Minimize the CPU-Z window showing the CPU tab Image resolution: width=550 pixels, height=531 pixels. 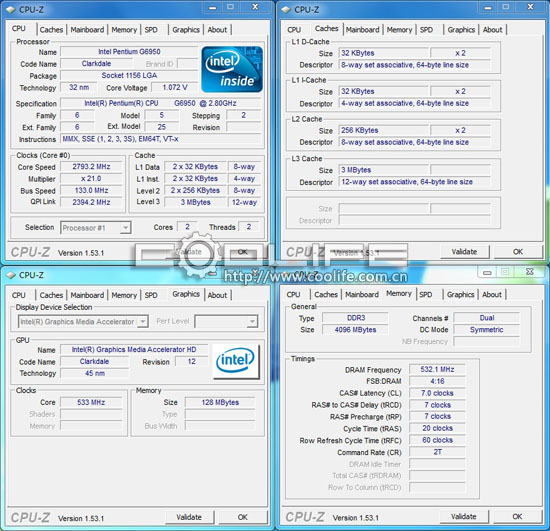click(x=213, y=7)
